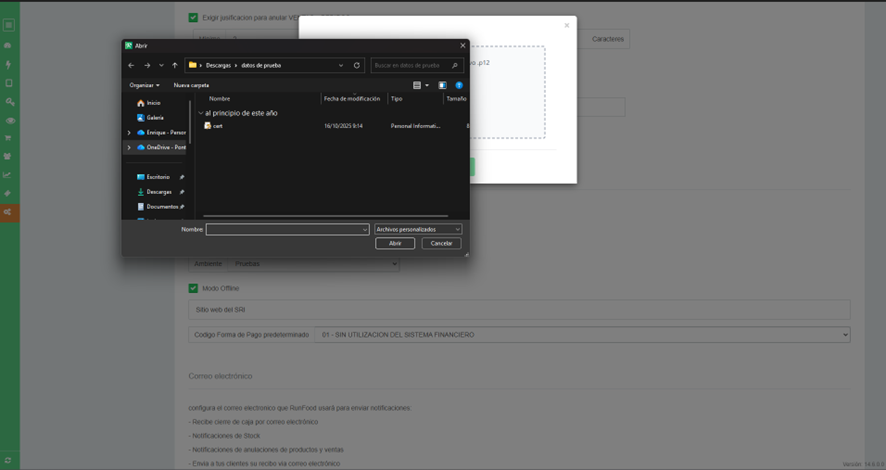The height and width of the screenshot is (470, 886).
Task: Click the horizontal scrollbar in file list
Action: [x=325, y=216]
